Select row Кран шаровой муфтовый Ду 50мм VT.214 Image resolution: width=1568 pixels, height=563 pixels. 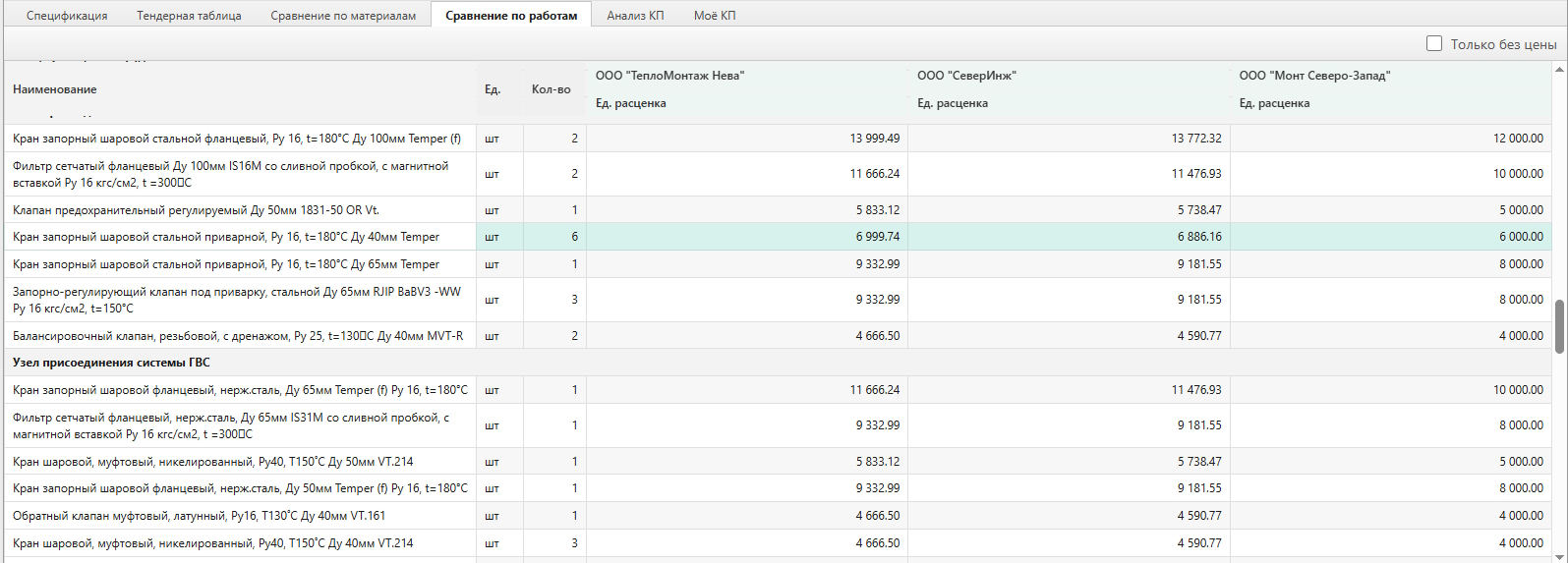[778, 462]
